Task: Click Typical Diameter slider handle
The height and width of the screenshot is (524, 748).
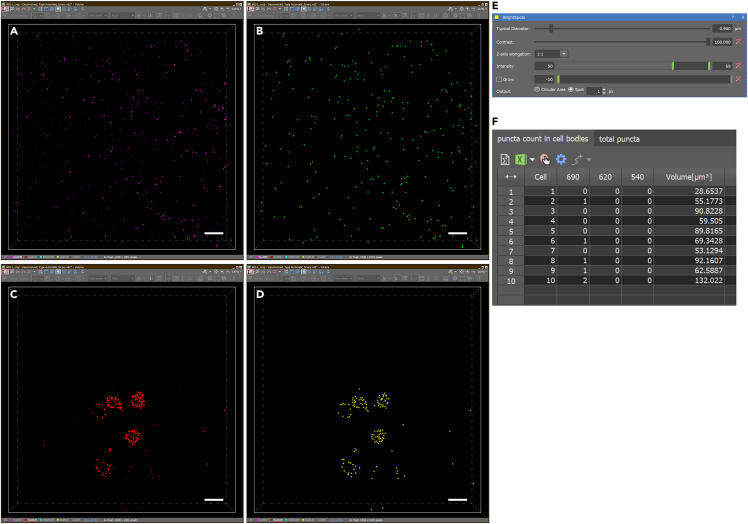Action: (551, 29)
